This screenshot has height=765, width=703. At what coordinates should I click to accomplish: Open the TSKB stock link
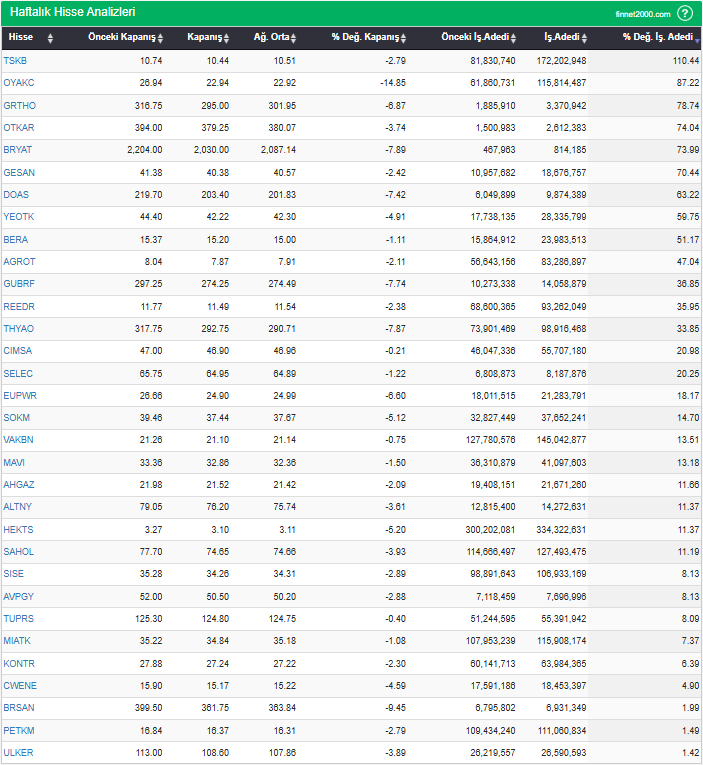pyautogui.click(x=15, y=61)
